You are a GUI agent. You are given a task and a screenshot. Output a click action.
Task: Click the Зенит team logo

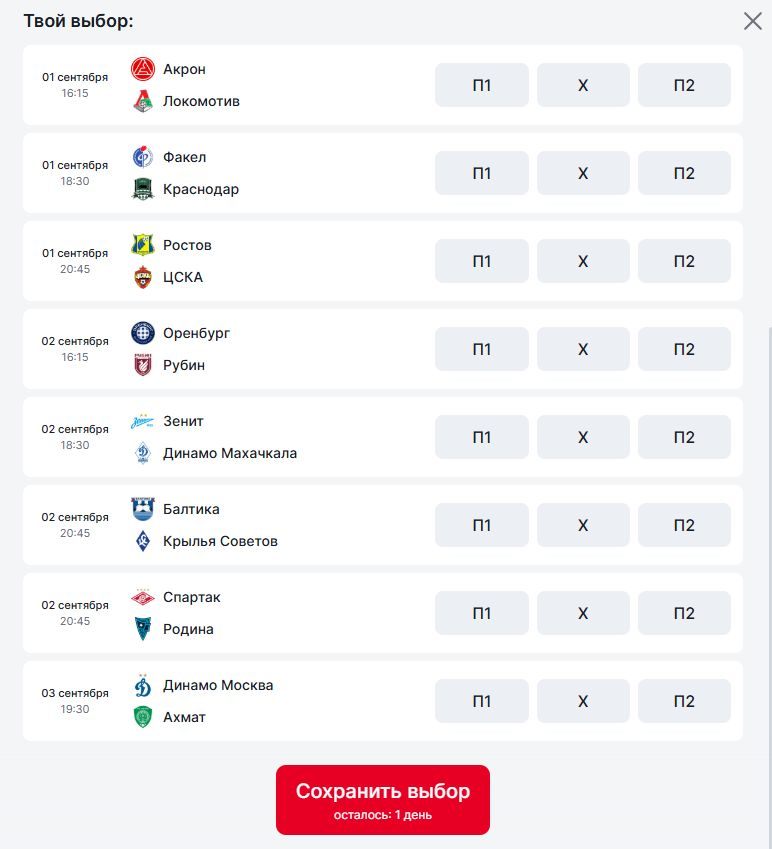coord(142,421)
